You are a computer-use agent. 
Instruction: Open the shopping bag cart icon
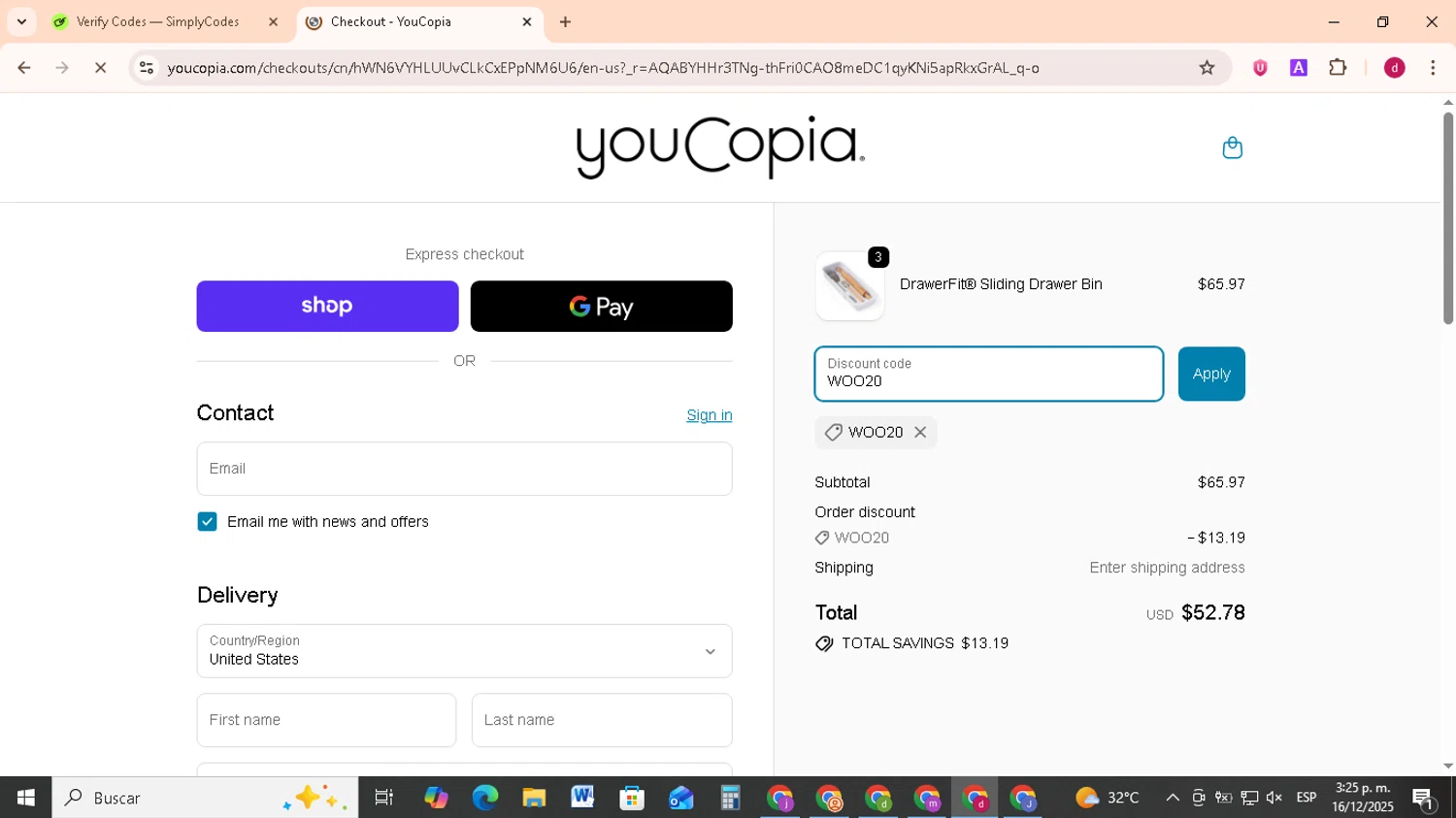(1232, 147)
